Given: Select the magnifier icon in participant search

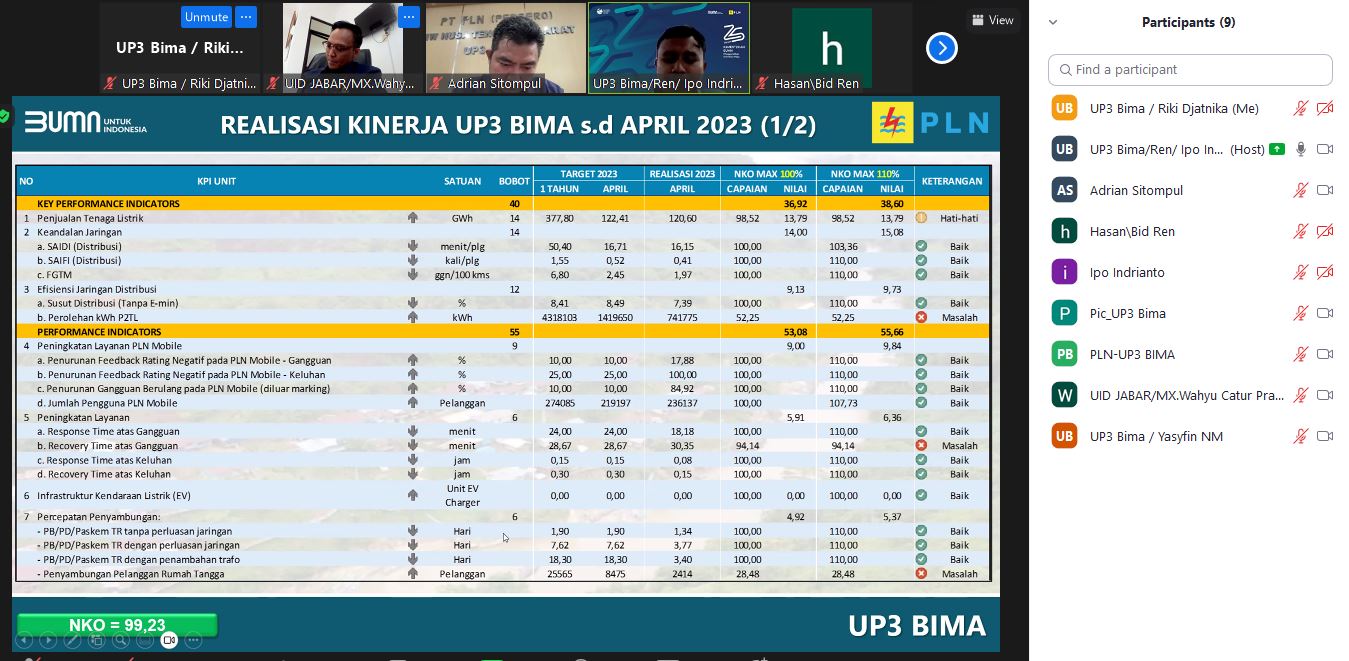Looking at the screenshot, I should (1065, 70).
